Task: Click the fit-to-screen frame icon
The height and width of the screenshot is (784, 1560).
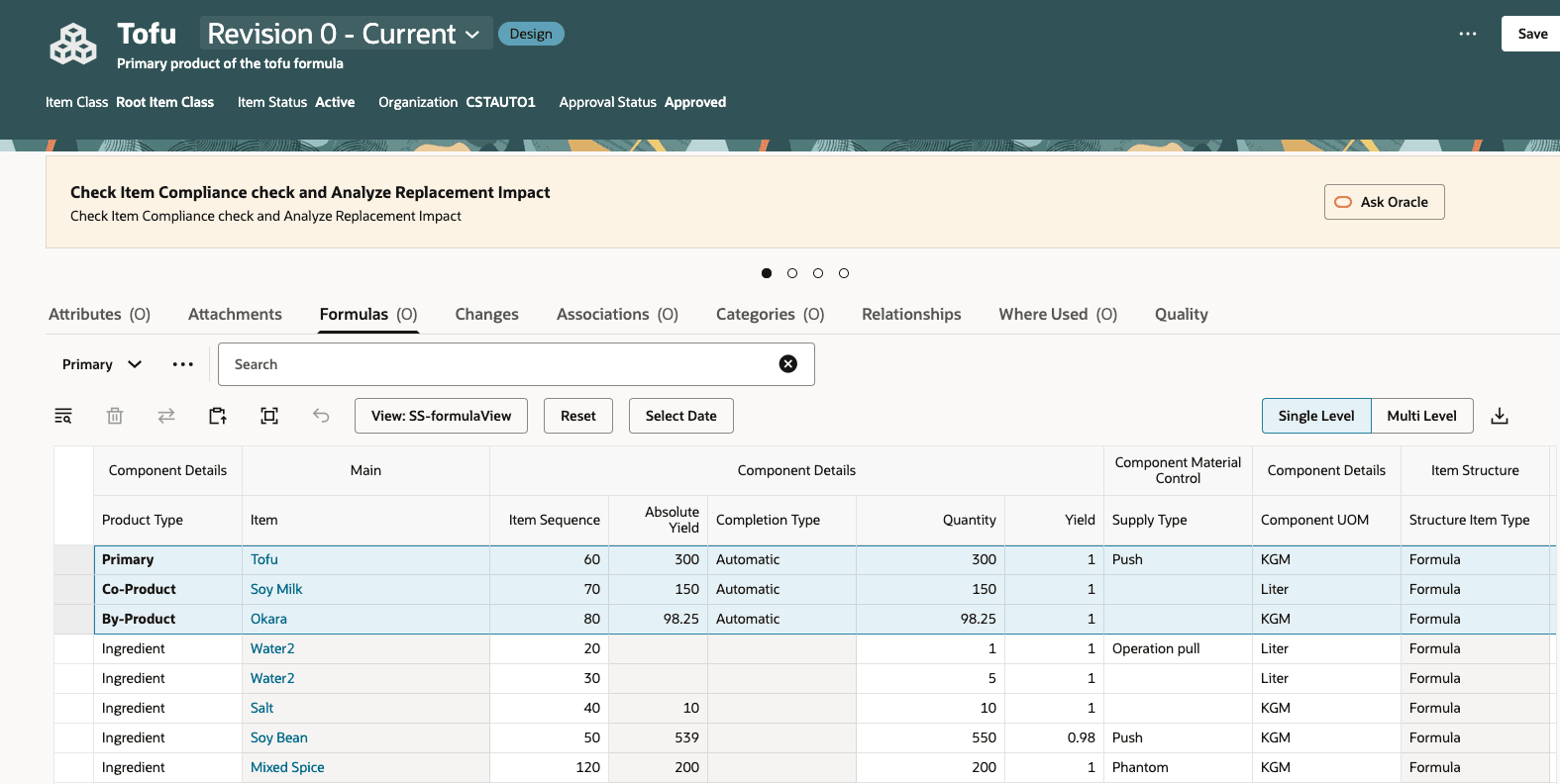Action: (x=269, y=416)
